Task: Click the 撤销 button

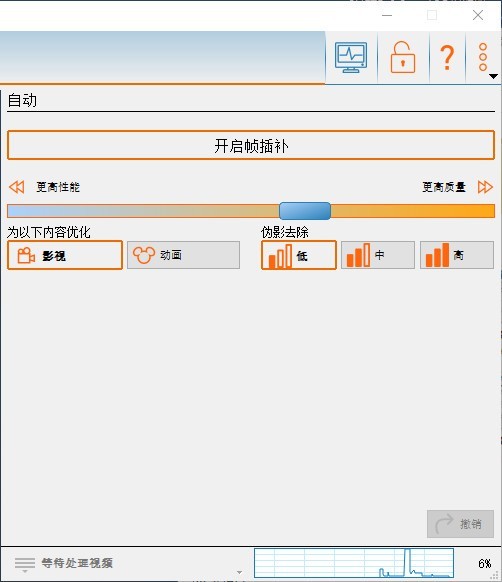Action: (x=460, y=524)
